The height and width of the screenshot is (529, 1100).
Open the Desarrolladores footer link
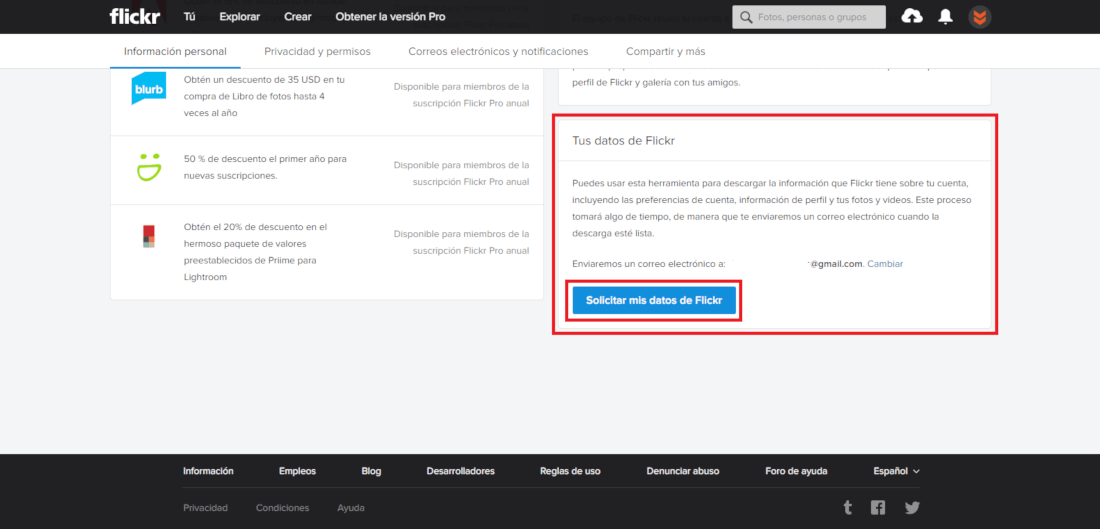coord(461,471)
